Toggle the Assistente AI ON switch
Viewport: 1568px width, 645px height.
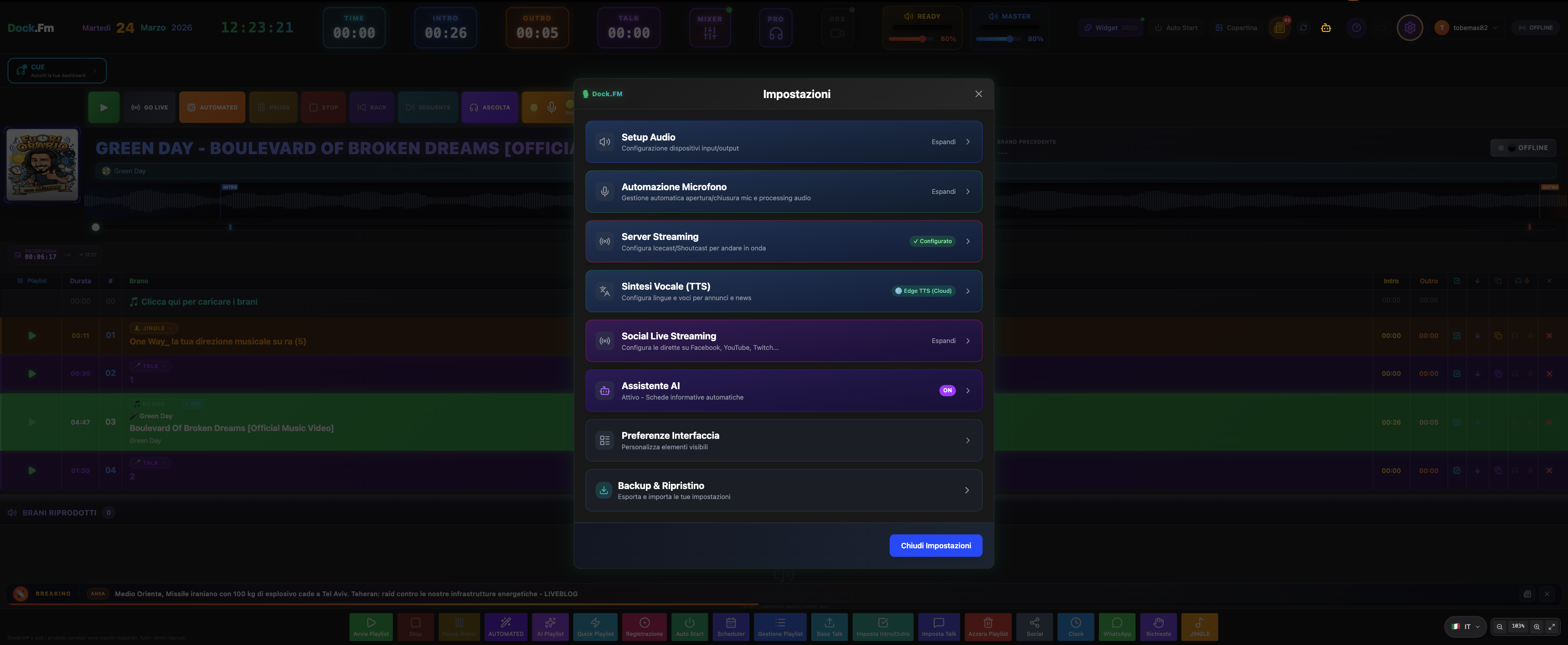(x=947, y=390)
